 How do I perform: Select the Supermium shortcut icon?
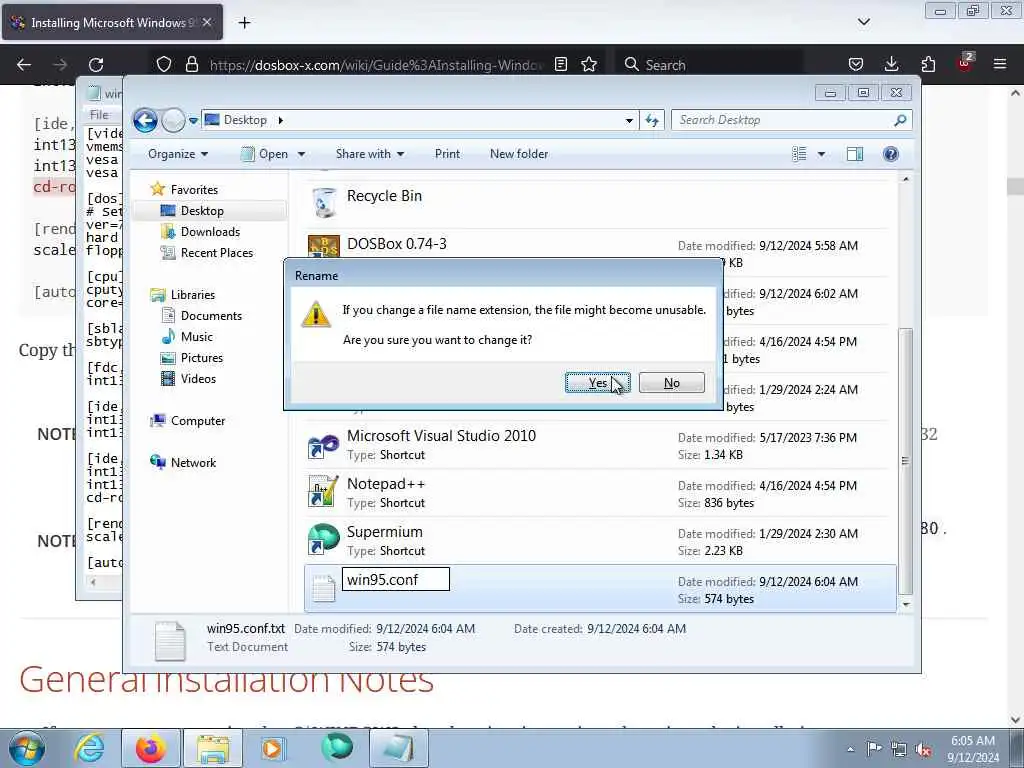(323, 540)
